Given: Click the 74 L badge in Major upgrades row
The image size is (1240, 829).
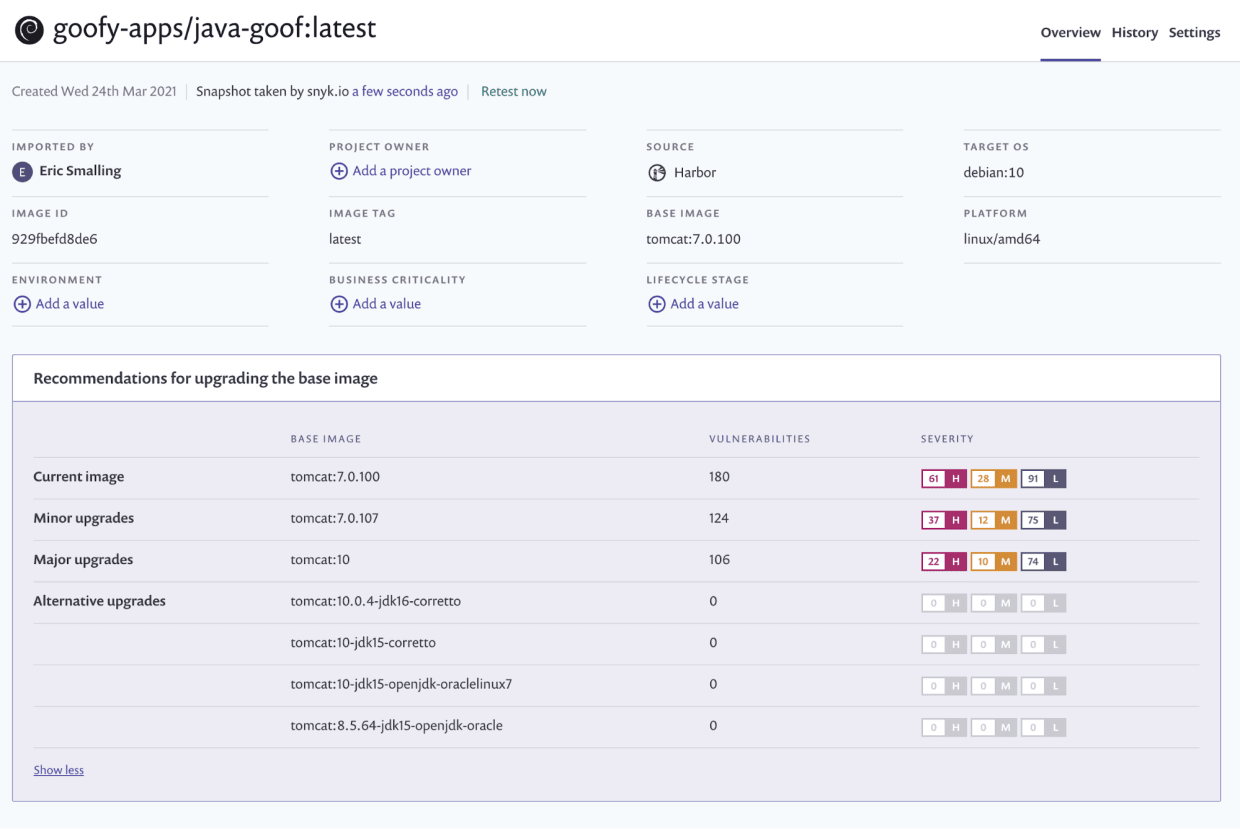Looking at the screenshot, I should [1043, 562].
